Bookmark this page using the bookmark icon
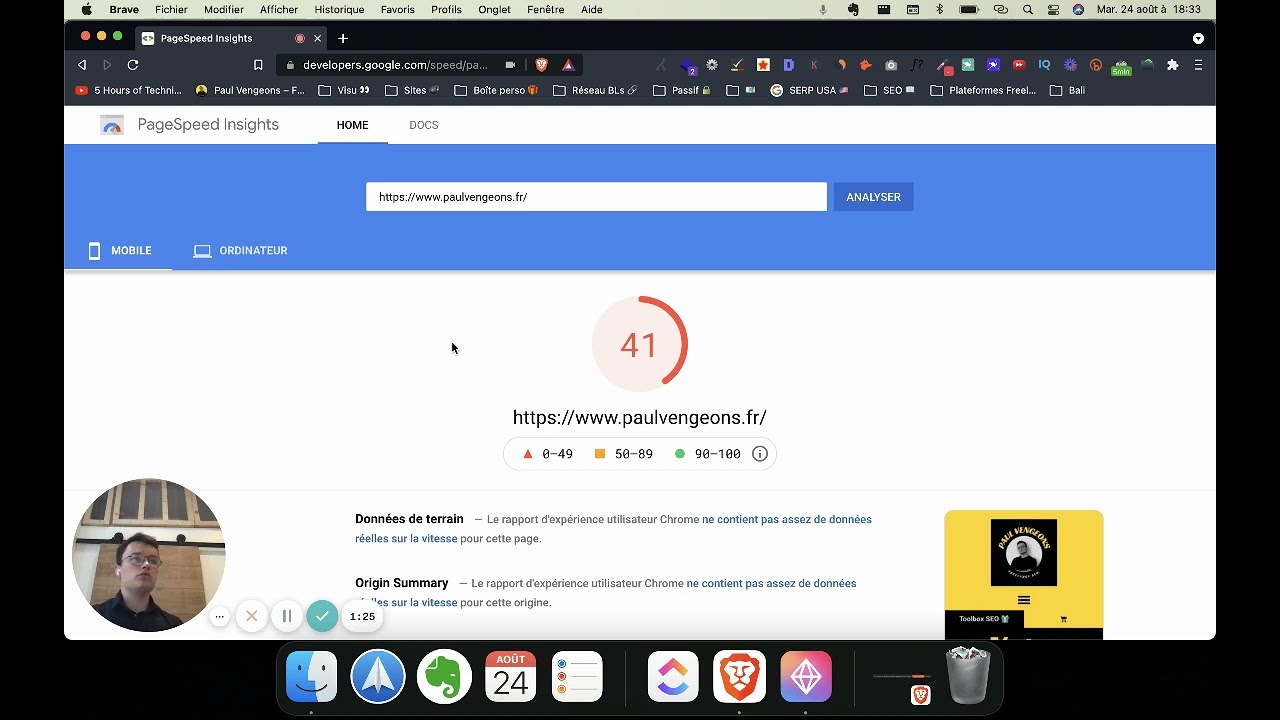 [258, 65]
